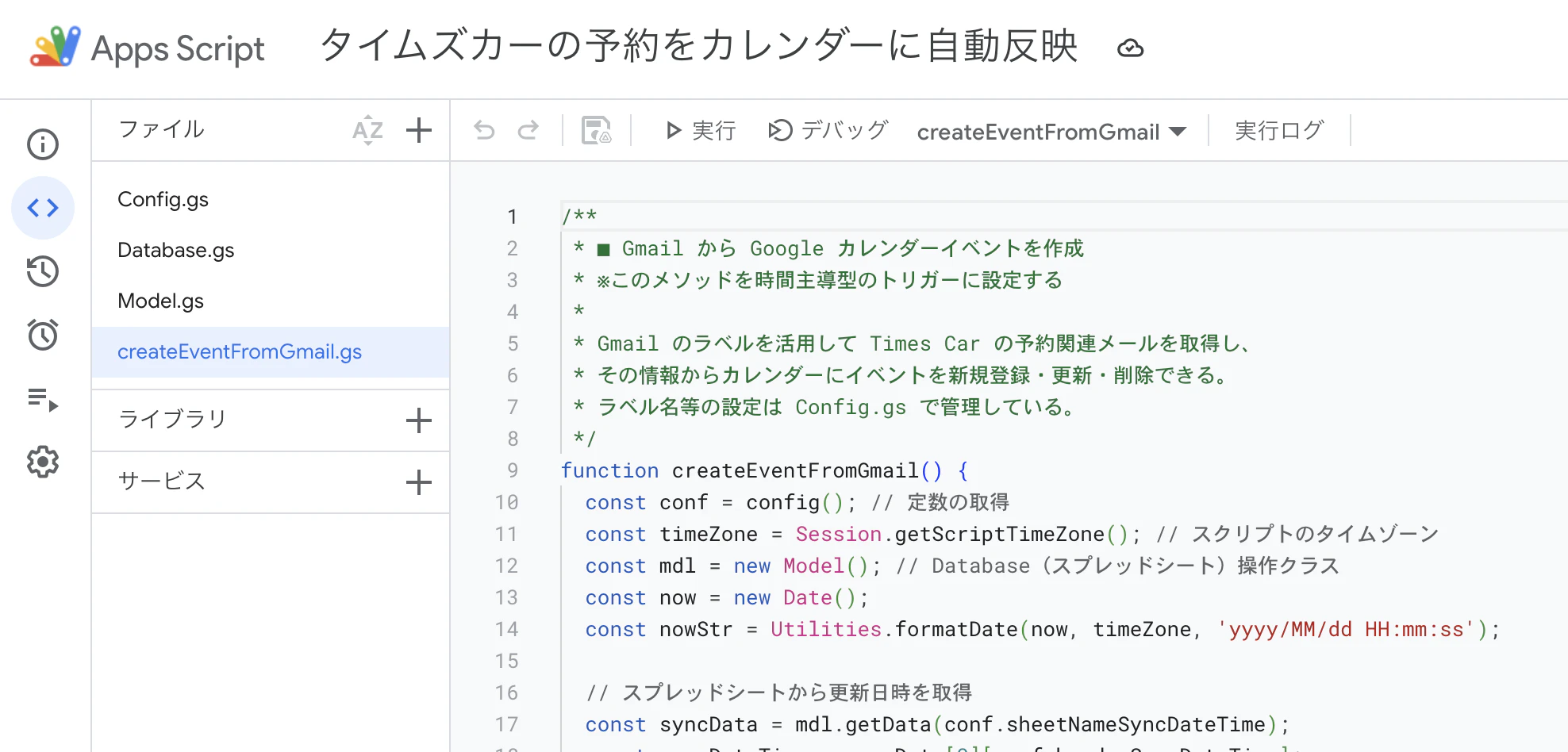Click the comment line about Config.gs
This screenshot has width=1568, height=752.
(824, 407)
